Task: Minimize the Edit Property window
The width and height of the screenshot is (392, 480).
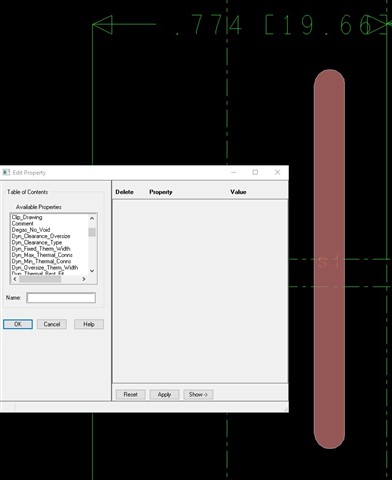Action: tap(233, 172)
